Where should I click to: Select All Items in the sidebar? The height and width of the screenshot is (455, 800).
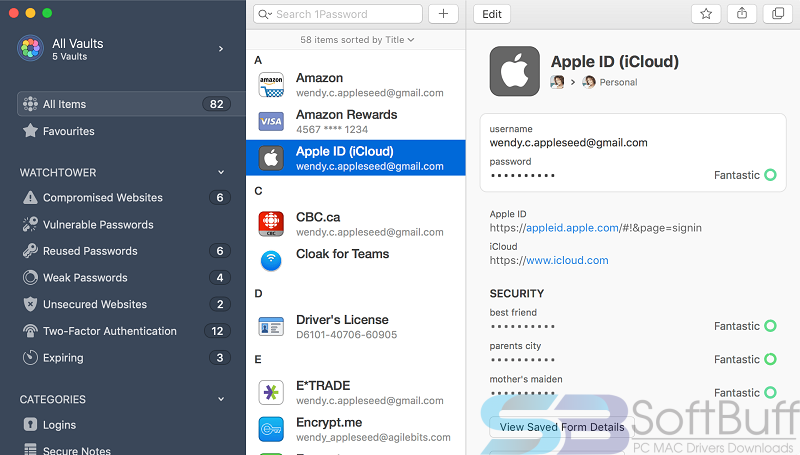[x=131, y=104]
